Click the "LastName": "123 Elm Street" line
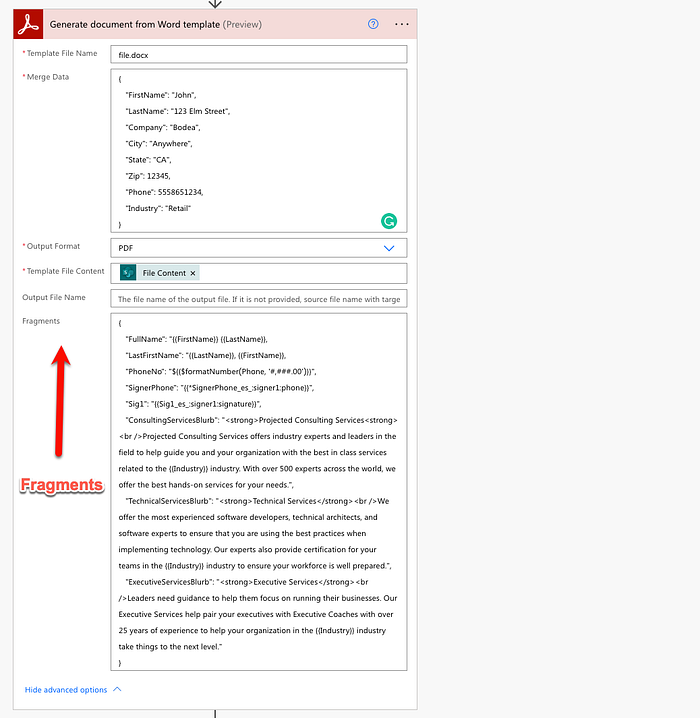Screen dimensions: 700x718 coord(178,111)
